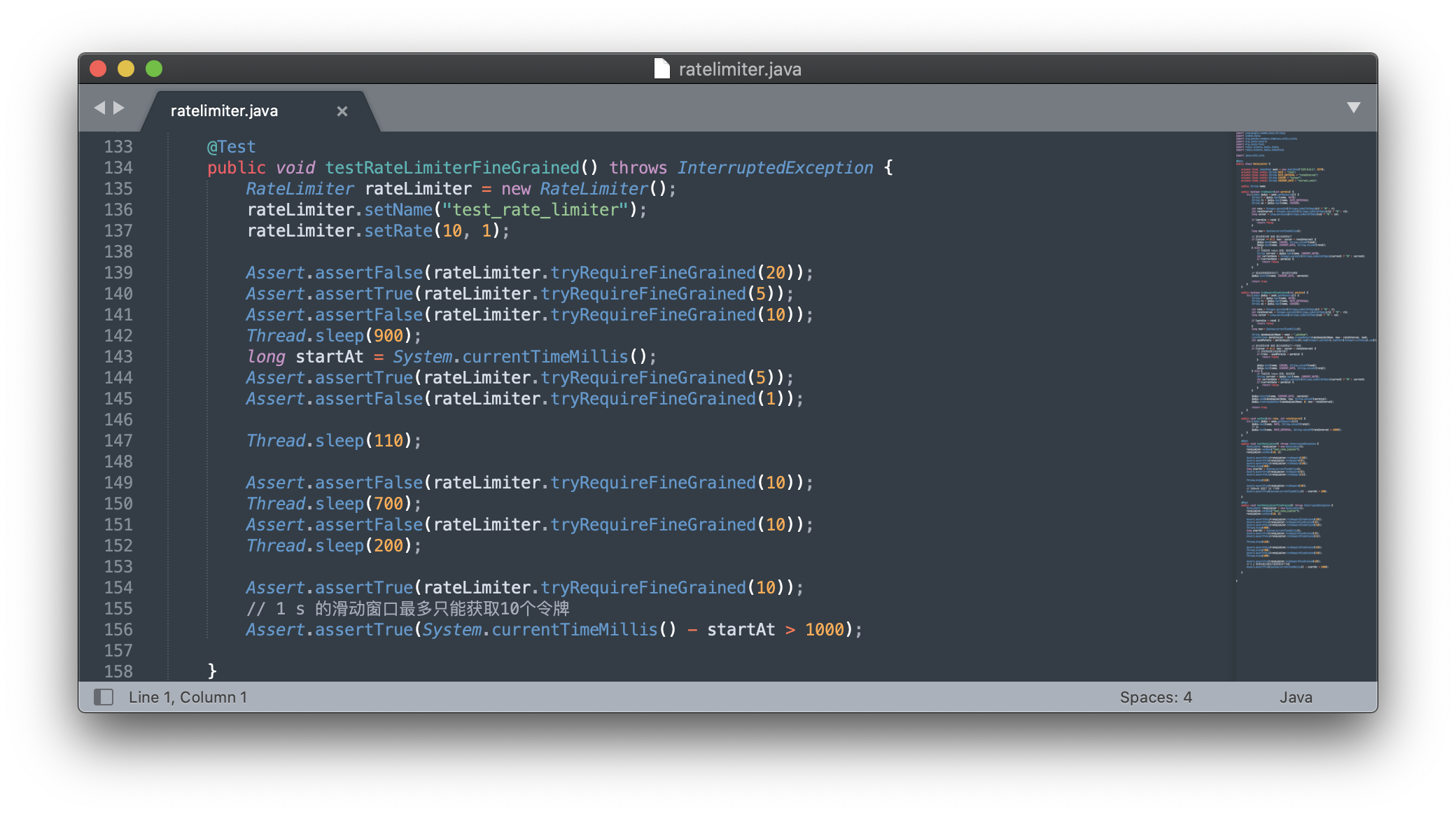Screen dimensions: 1456x816
Task: Click the 1000 value on line 156
Action: coord(825,630)
